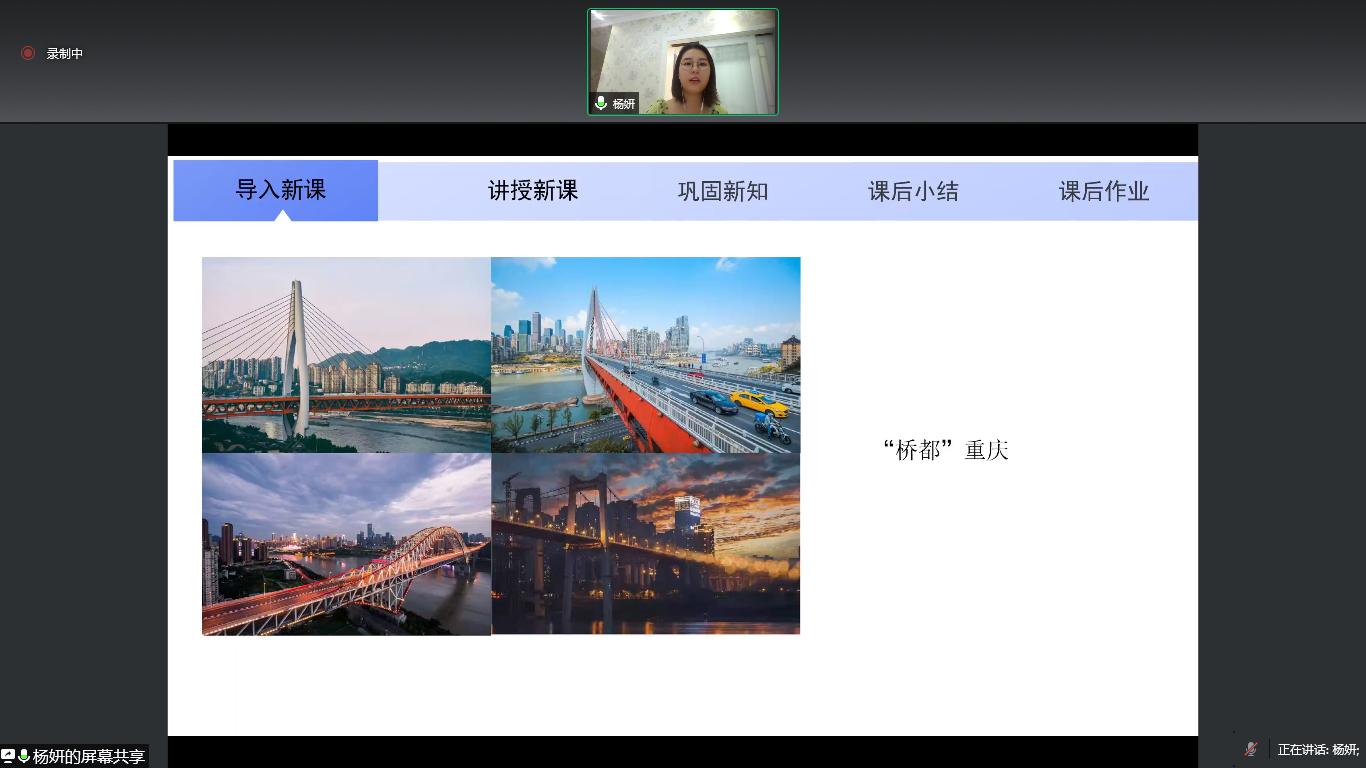Click the 杨妍 name label on the video tile
This screenshot has height=768, width=1366.
click(x=624, y=104)
